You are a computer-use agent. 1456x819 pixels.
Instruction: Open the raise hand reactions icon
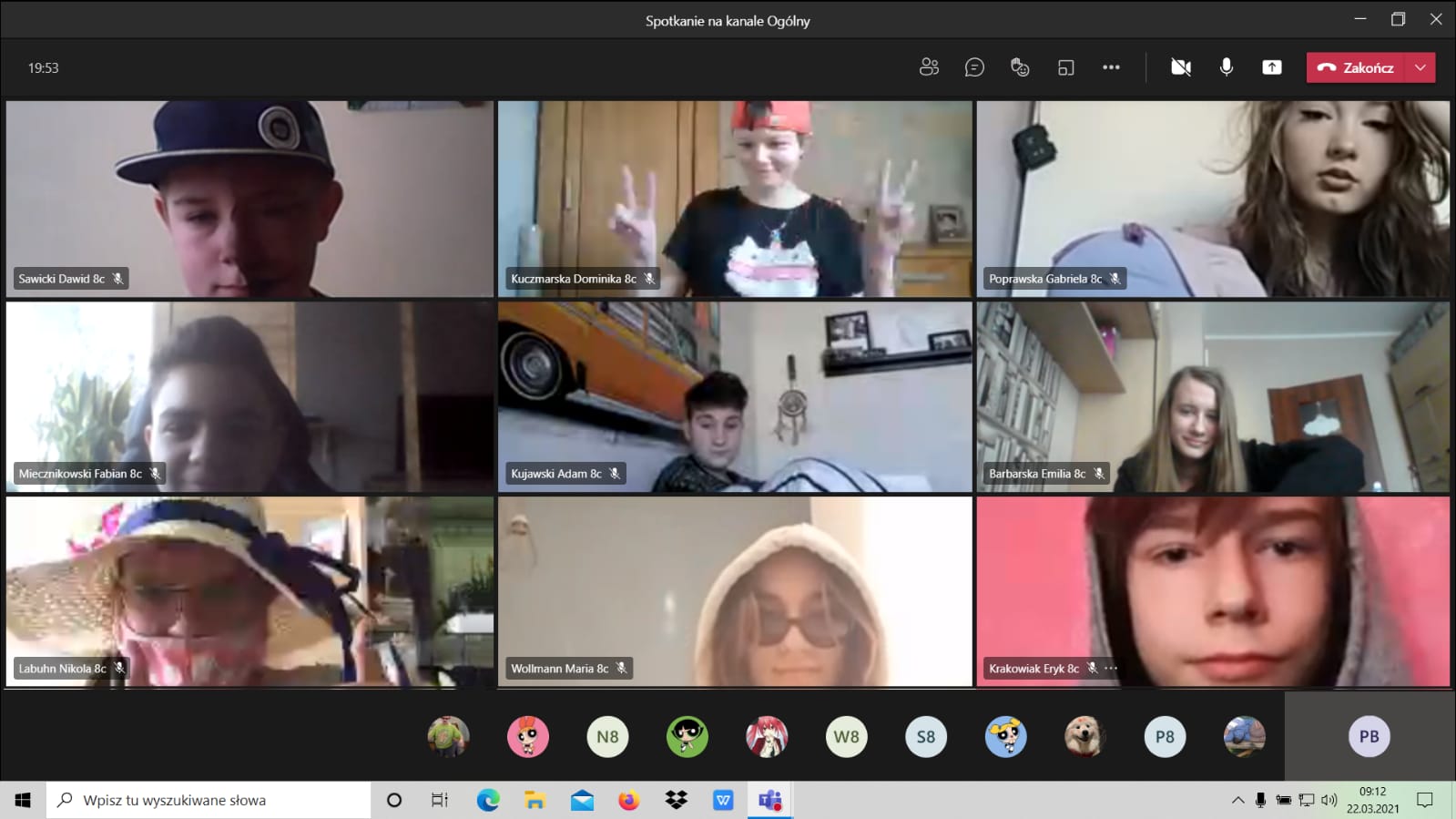[x=1020, y=67]
